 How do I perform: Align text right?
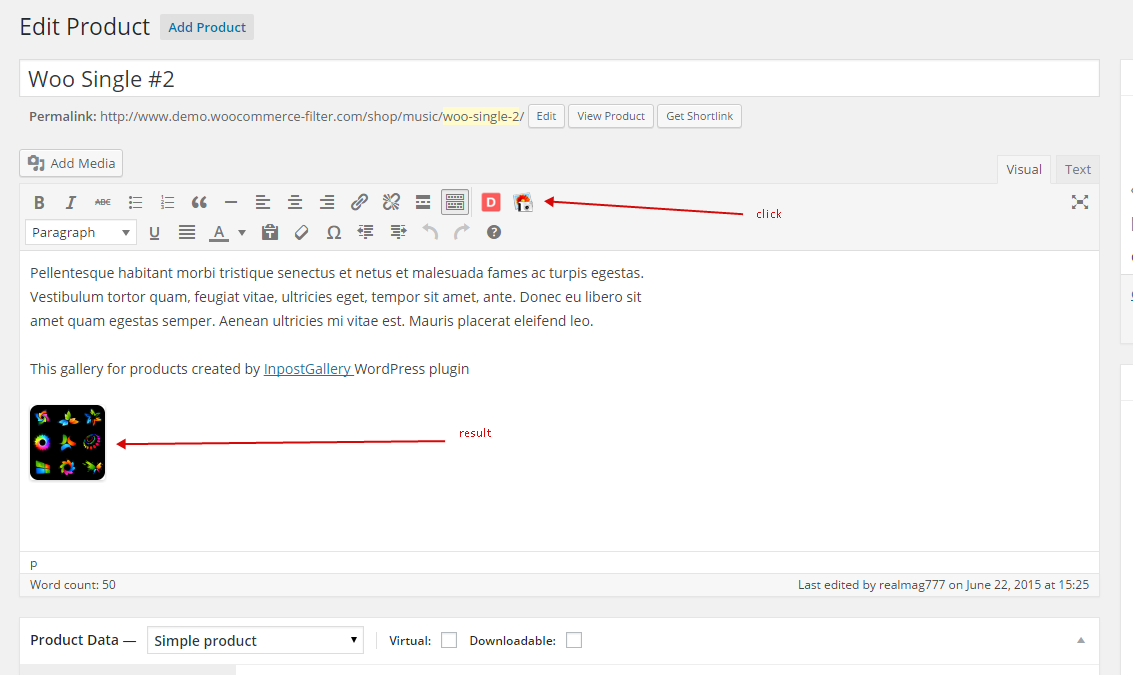pyautogui.click(x=327, y=202)
